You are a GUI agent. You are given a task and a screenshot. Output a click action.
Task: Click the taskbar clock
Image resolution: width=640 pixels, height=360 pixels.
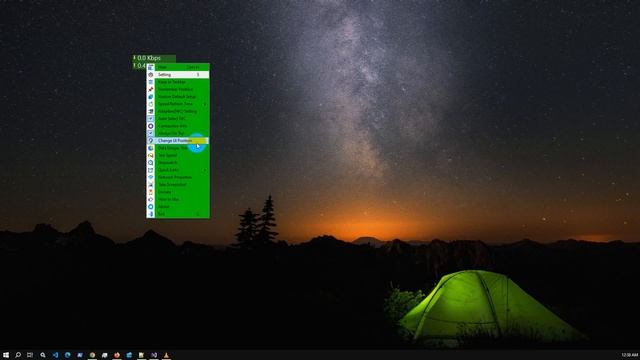(x=629, y=355)
